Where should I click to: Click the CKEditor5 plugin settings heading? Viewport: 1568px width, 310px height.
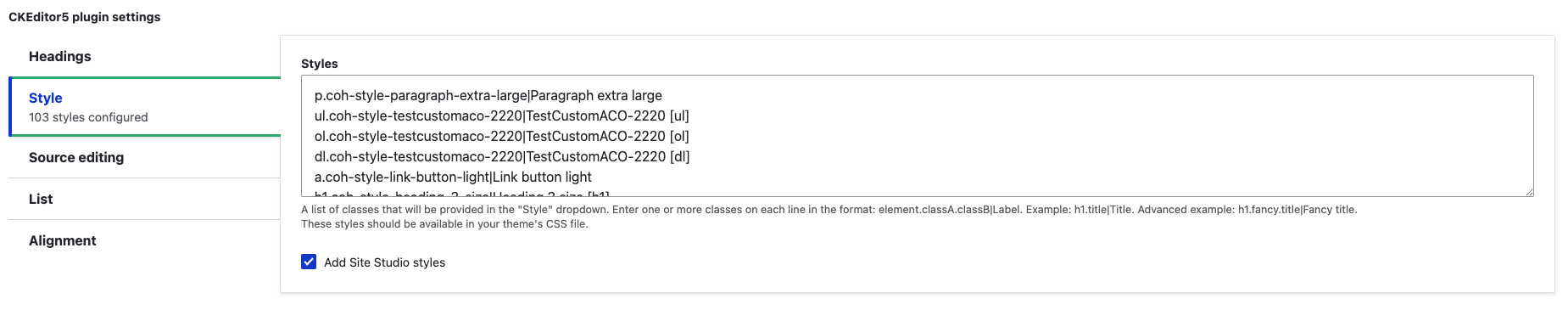(x=85, y=17)
